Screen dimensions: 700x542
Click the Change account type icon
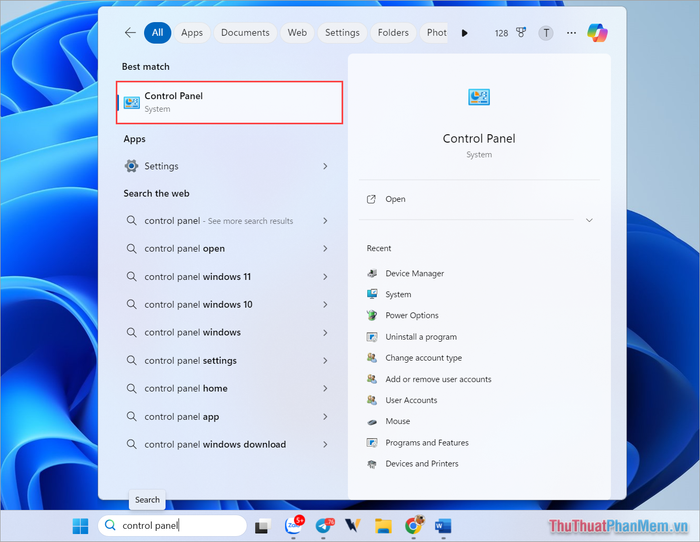[x=372, y=358]
